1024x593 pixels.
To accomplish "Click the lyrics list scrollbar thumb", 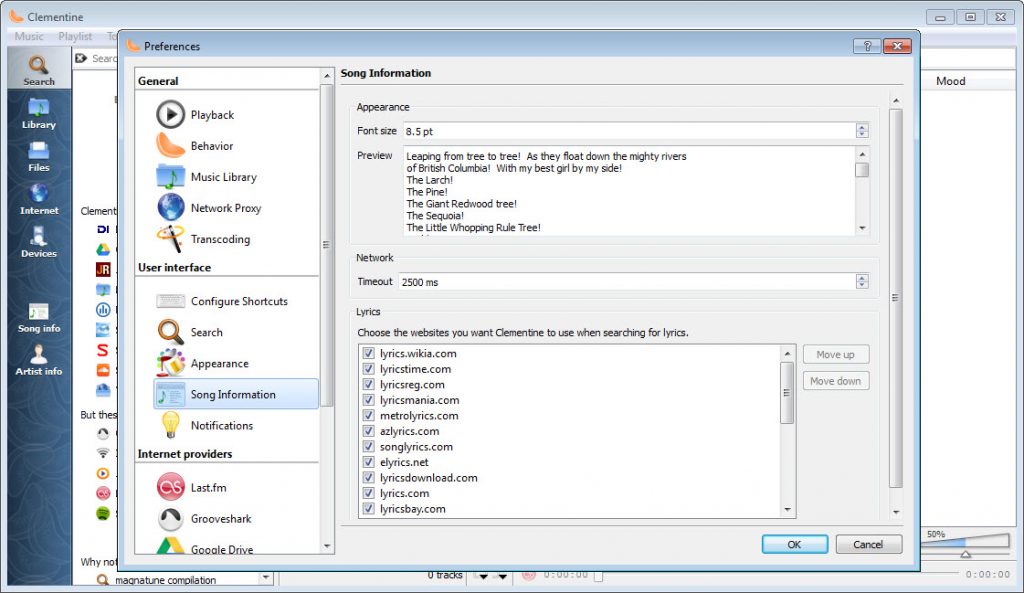I will (x=787, y=393).
